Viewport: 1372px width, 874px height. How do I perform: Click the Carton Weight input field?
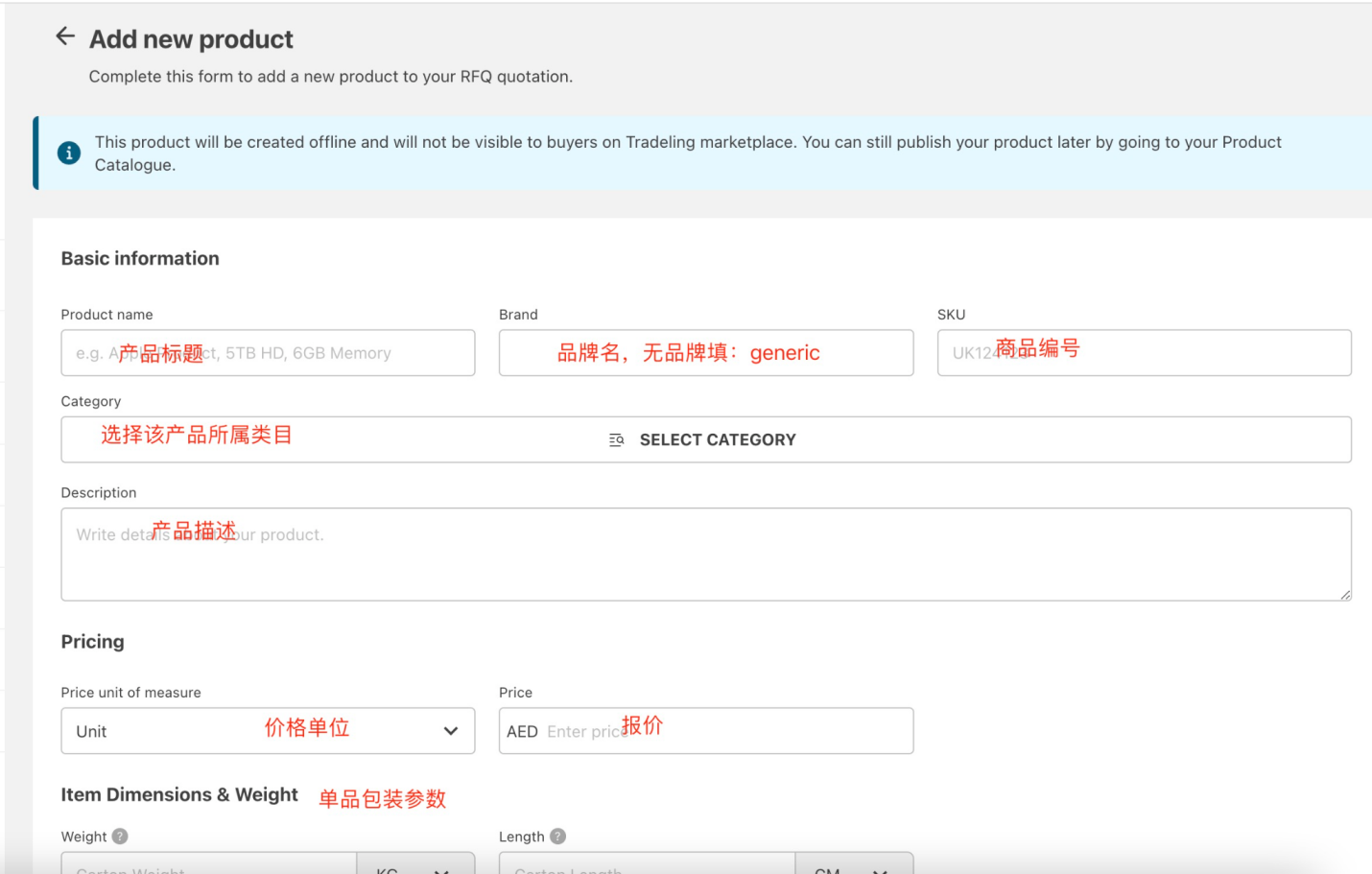pos(208,866)
